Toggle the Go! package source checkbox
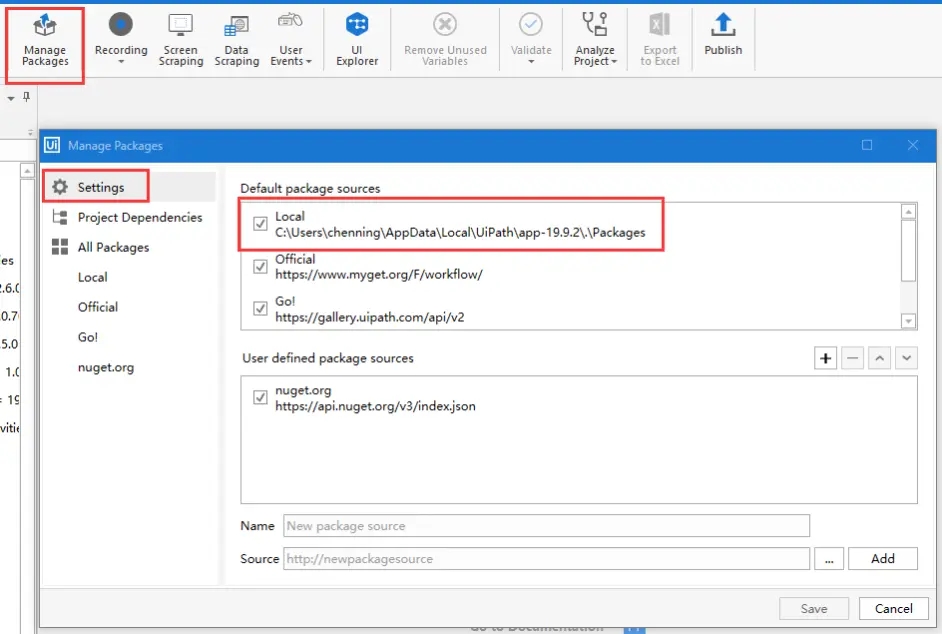 point(260,308)
